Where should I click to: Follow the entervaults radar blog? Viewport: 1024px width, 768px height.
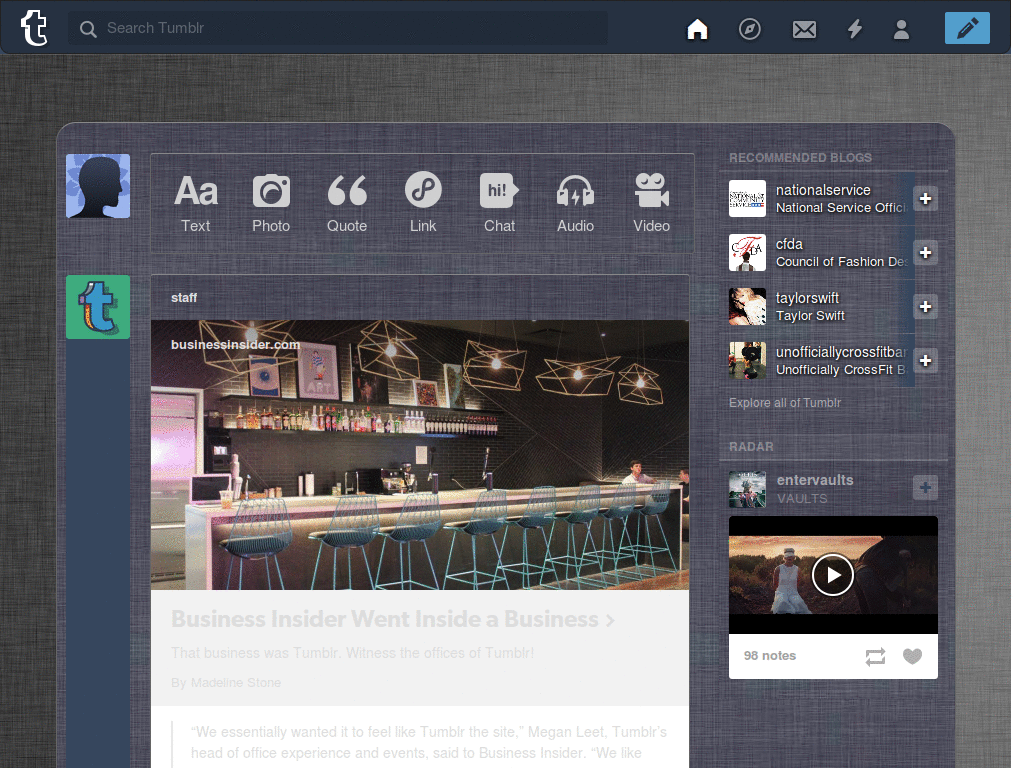click(x=925, y=488)
